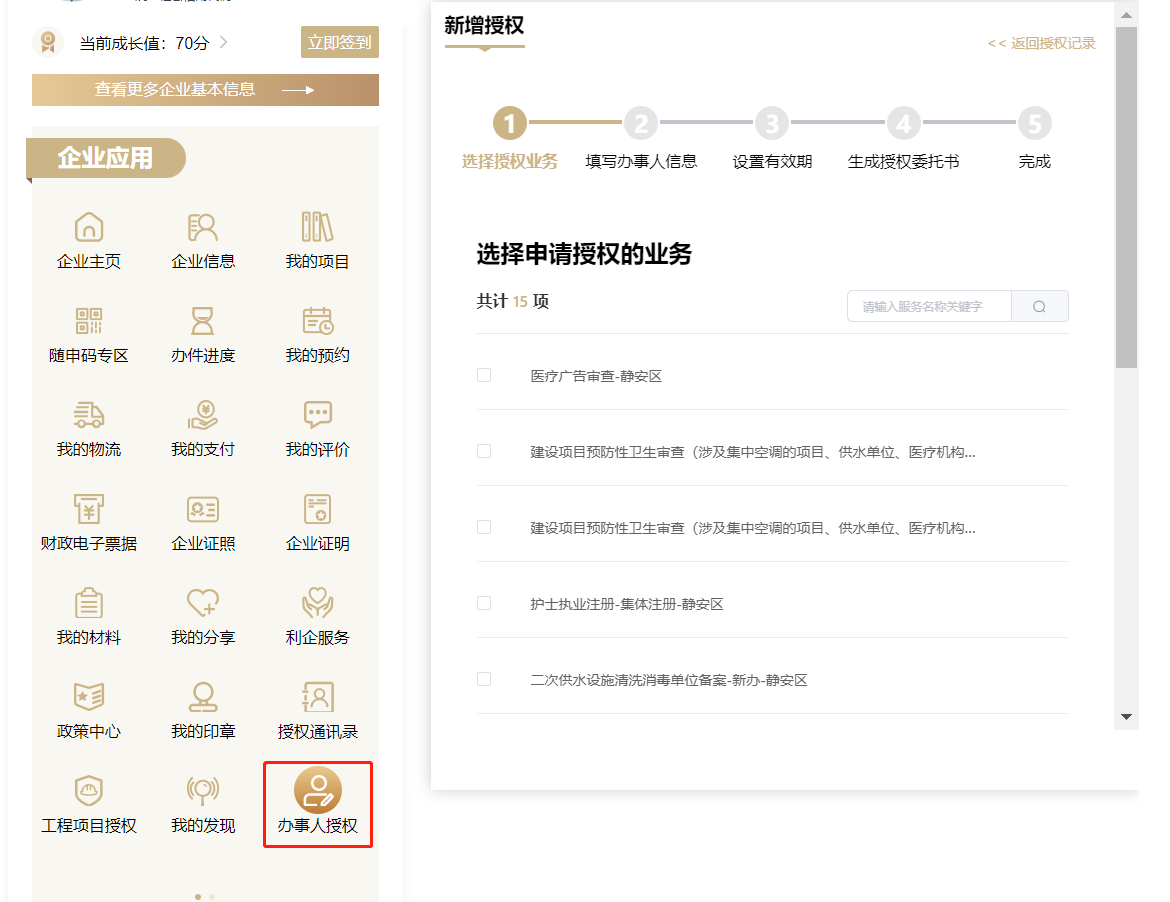
Task: Check the 护士执业注册-集体注册-静安区 checkbox
Action: (x=484, y=603)
